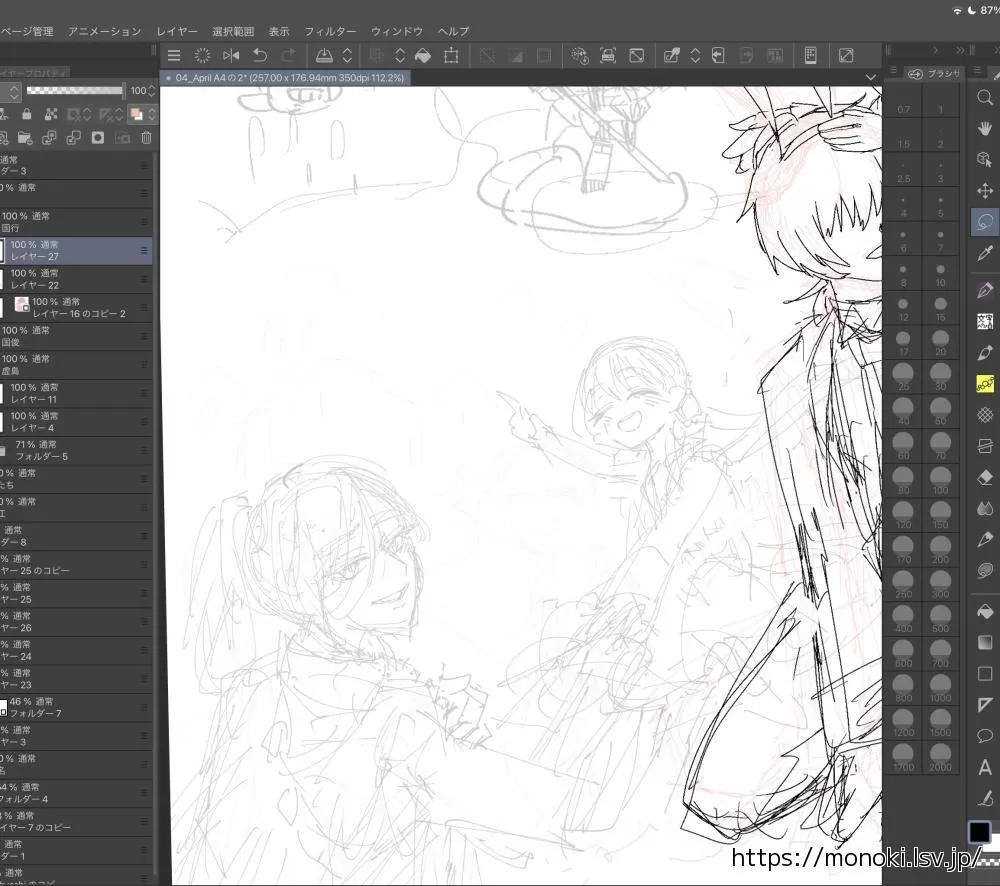Select folder フォルダー 7
This screenshot has height=886, width=1000.
click(76, 707)
